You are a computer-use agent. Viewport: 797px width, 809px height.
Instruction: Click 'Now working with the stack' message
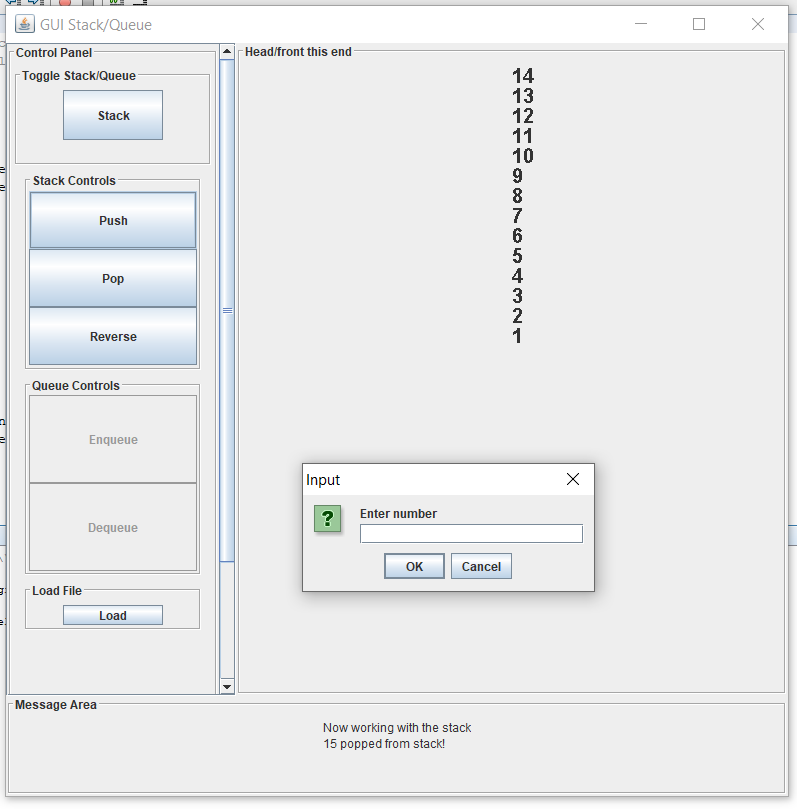tap(397, 727)
